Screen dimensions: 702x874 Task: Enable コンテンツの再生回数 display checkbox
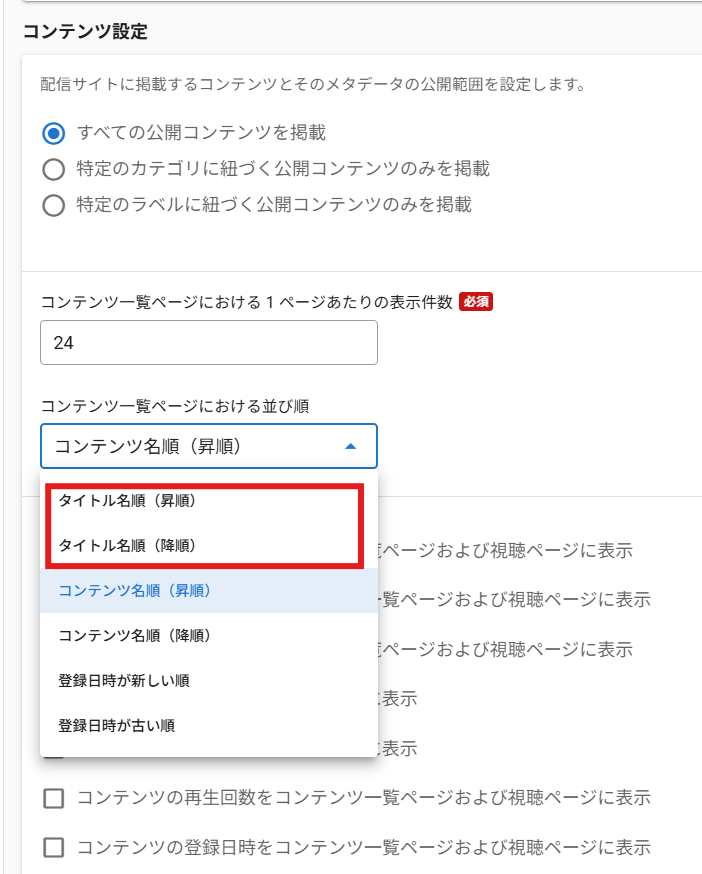53,798
